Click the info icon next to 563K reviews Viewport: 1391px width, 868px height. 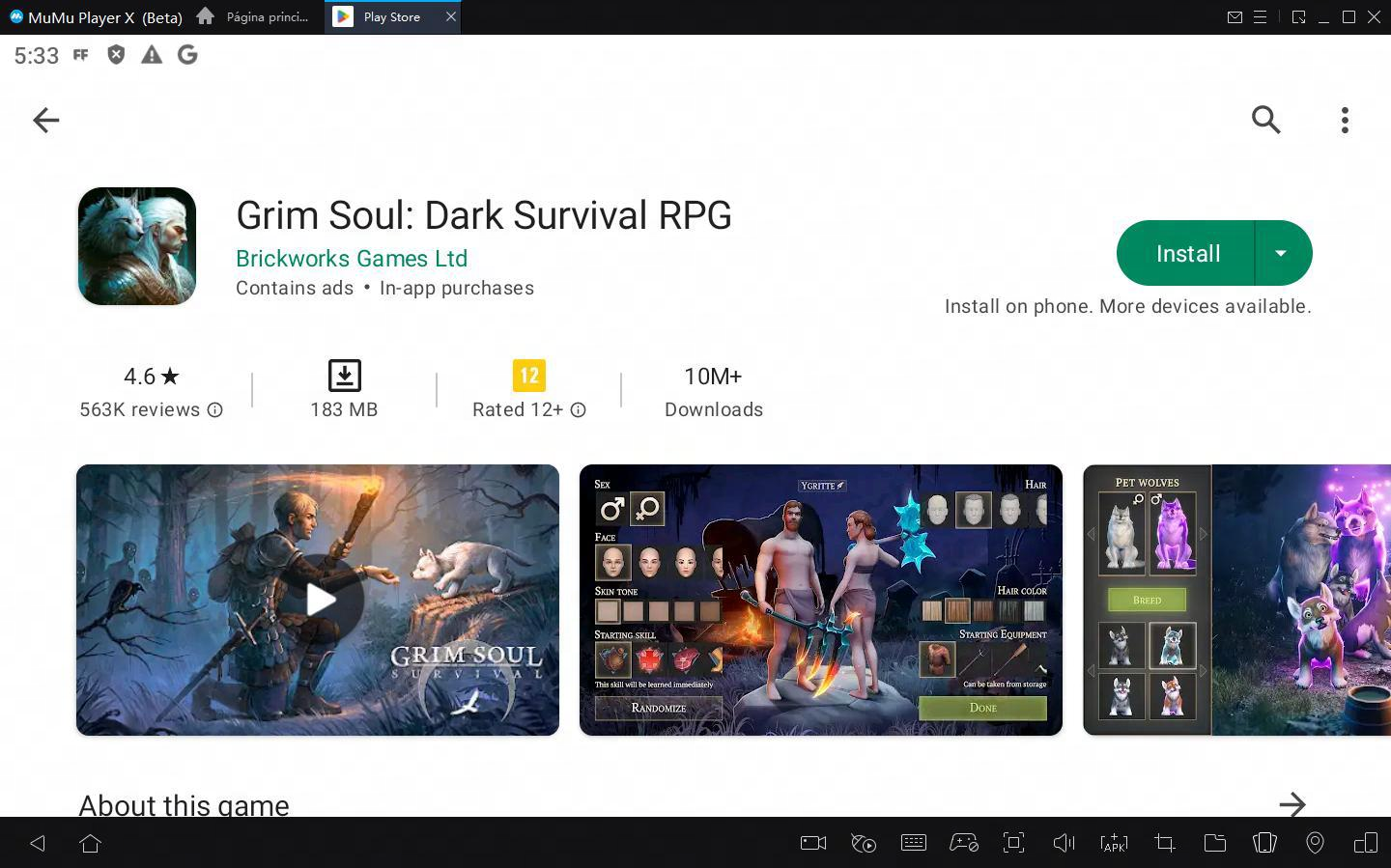point(215,410)
